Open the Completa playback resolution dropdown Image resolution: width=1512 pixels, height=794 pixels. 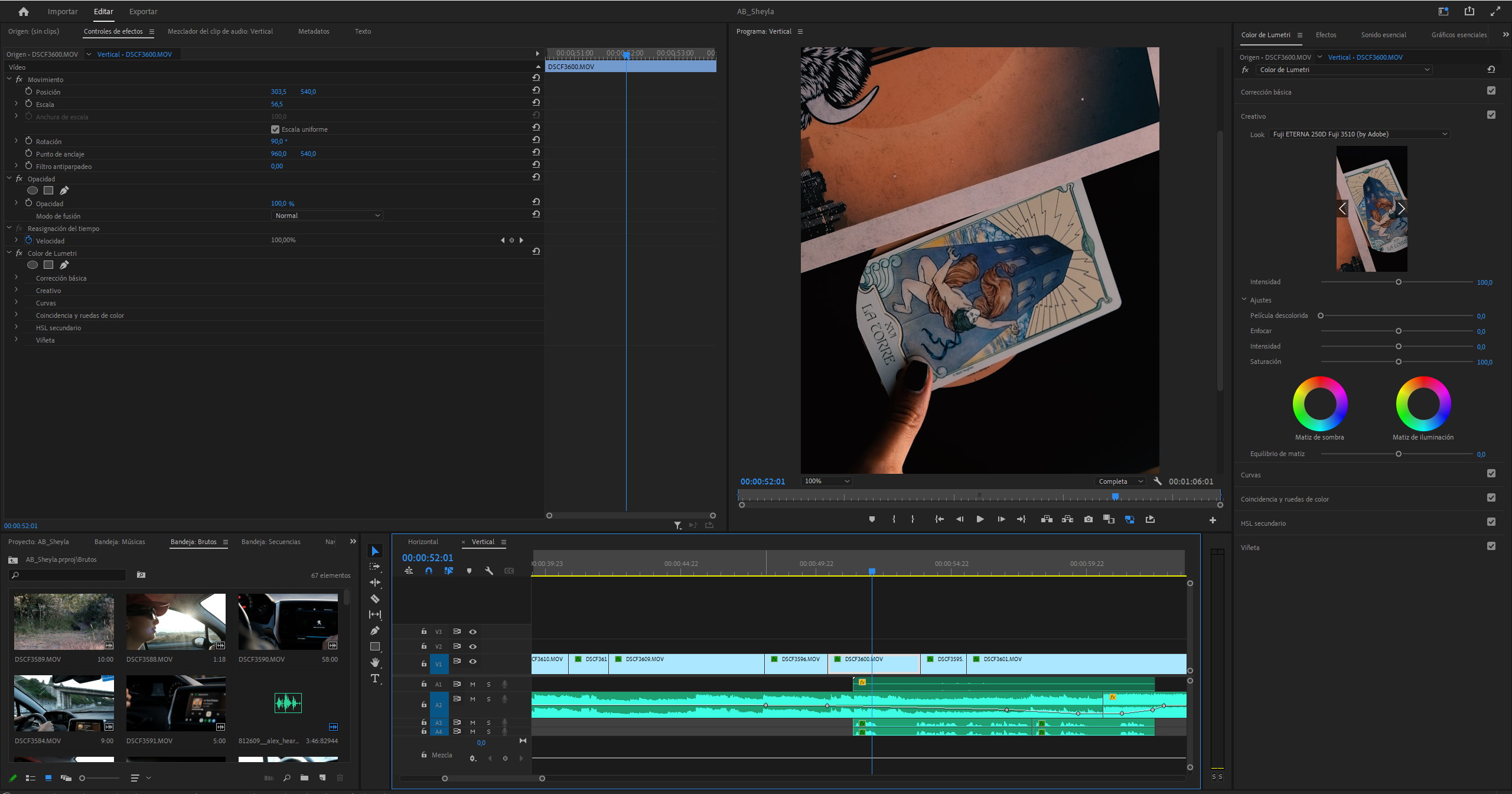tap(1120, 481)
